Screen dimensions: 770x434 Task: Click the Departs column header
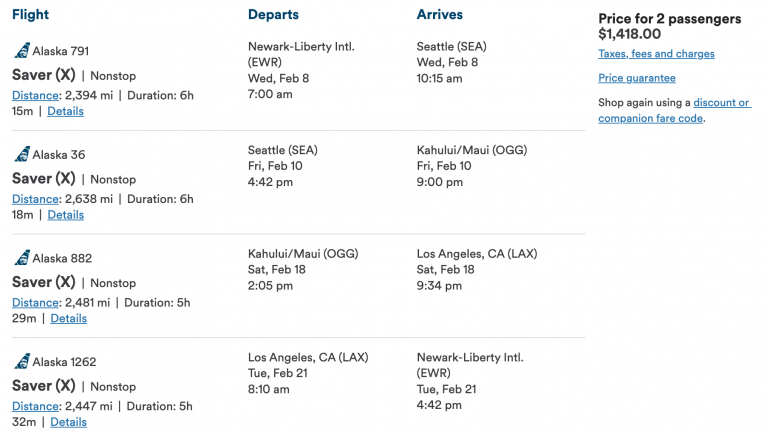[273, 15]
